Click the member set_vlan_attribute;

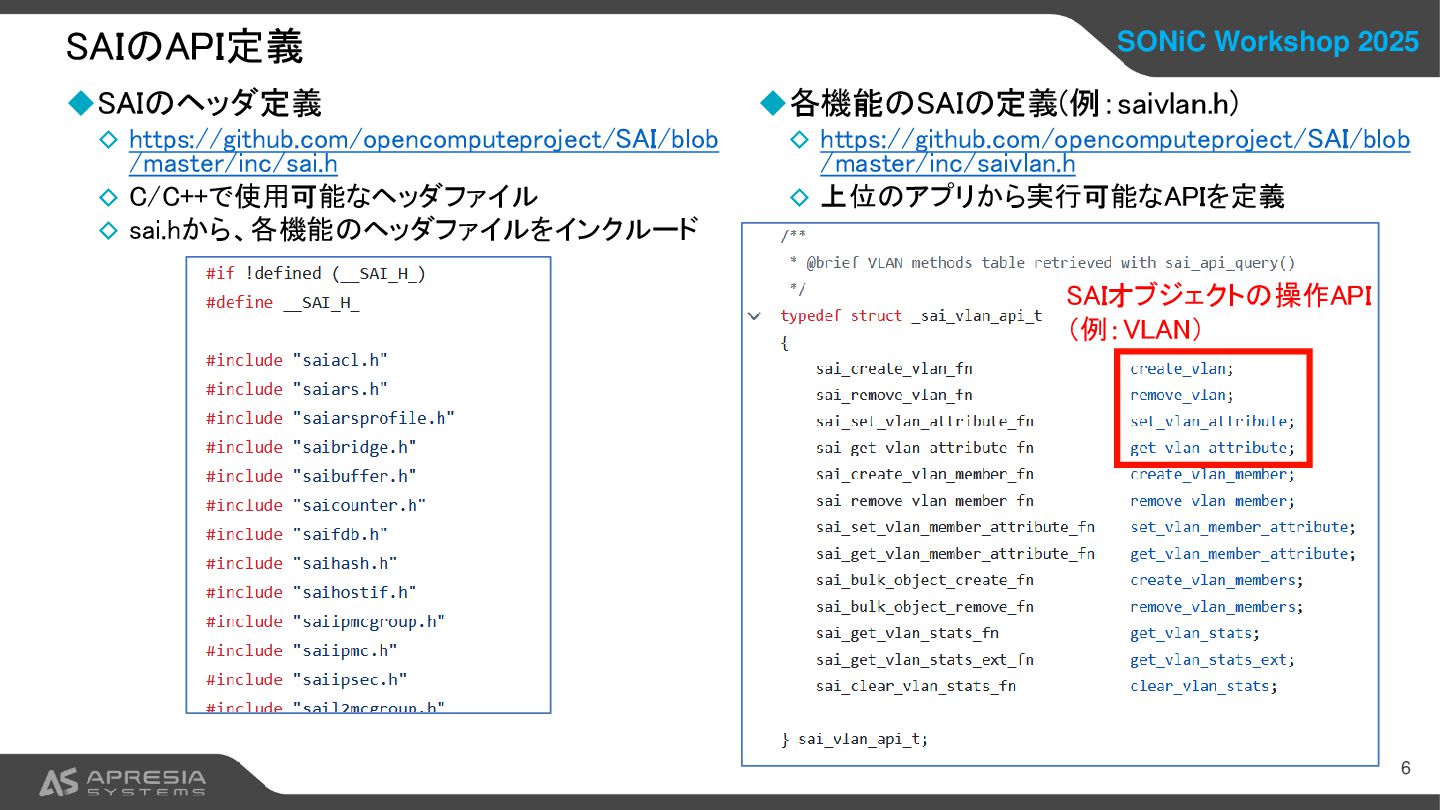(x=1213, y=422)
